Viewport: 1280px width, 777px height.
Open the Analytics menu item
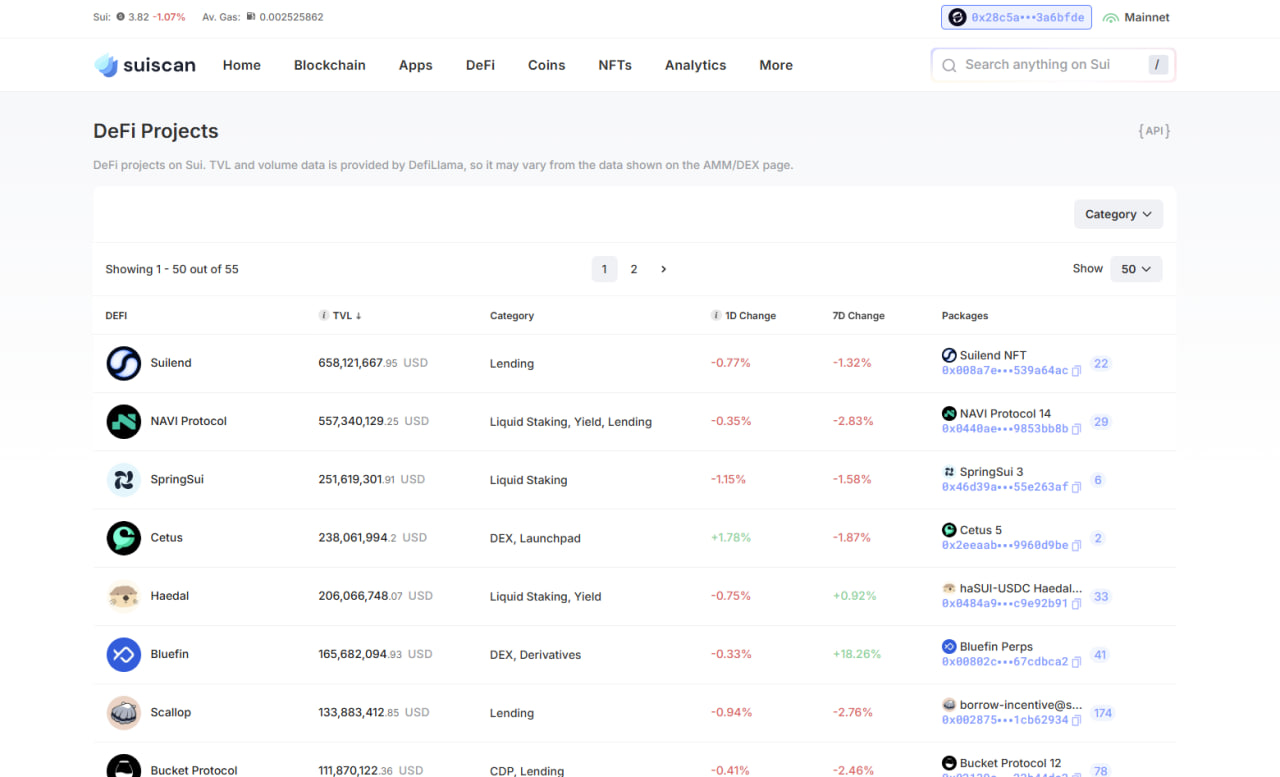695,65
